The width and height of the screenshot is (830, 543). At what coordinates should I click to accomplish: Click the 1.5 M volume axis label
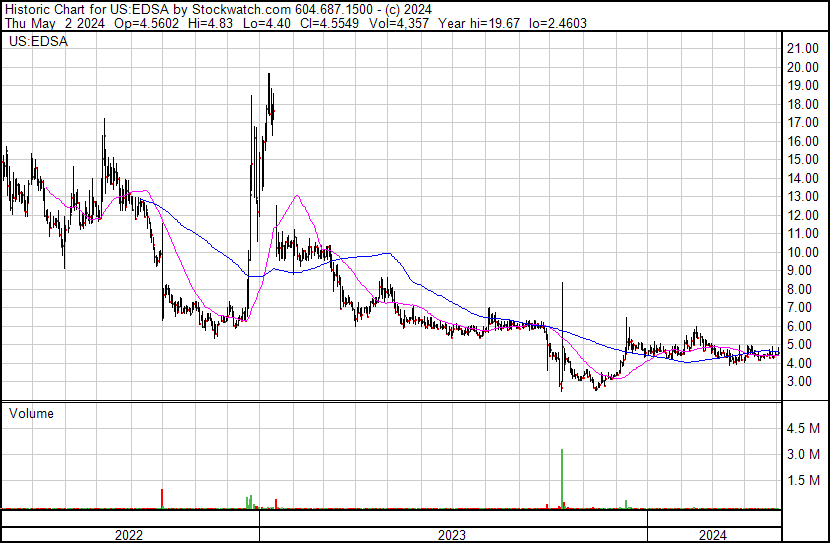(x=804, y=481)
